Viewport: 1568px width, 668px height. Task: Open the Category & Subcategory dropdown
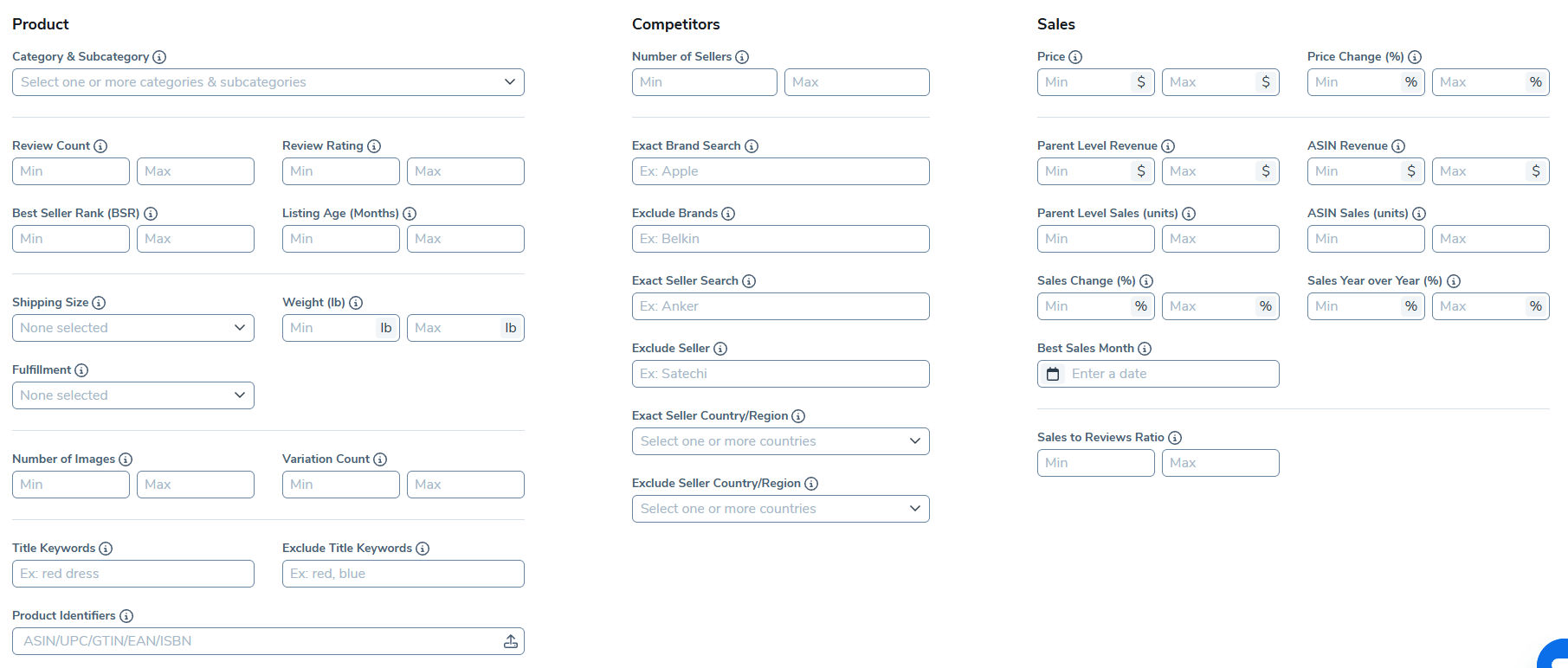(268, 82)
